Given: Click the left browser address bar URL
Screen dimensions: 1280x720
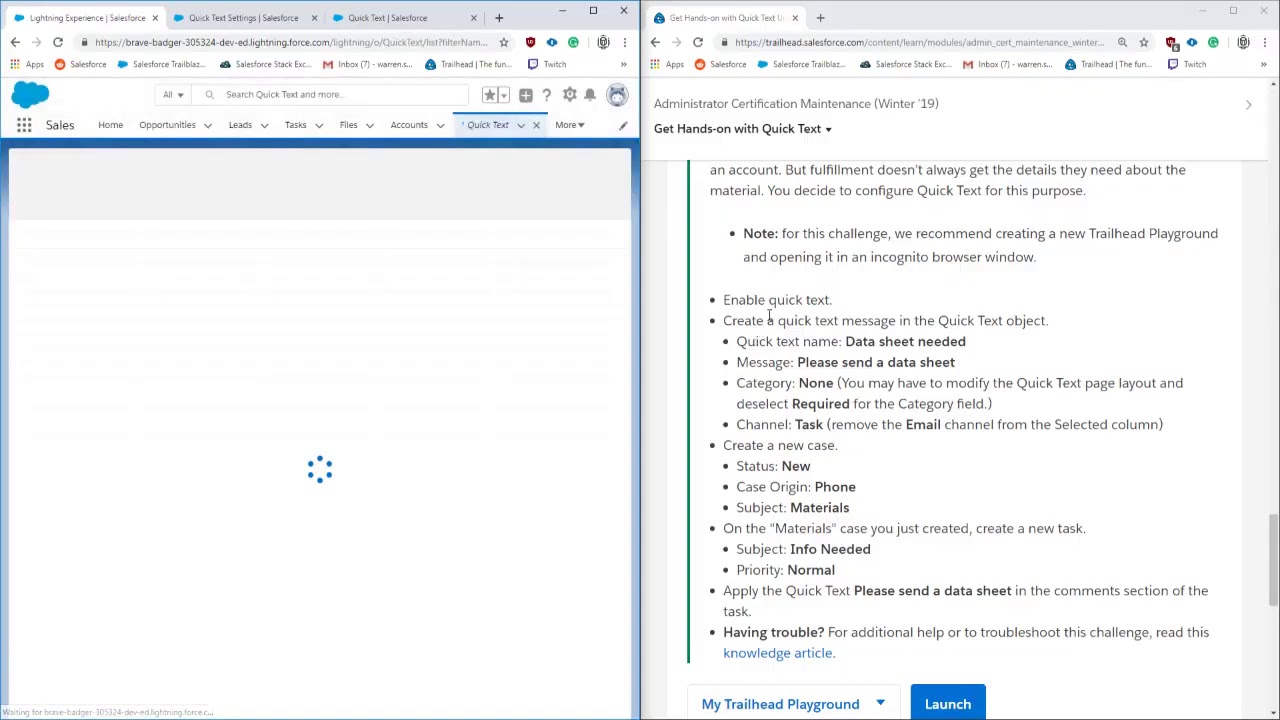Looking at the screenshot, I should pyautogui.click(x=291, y=42).
